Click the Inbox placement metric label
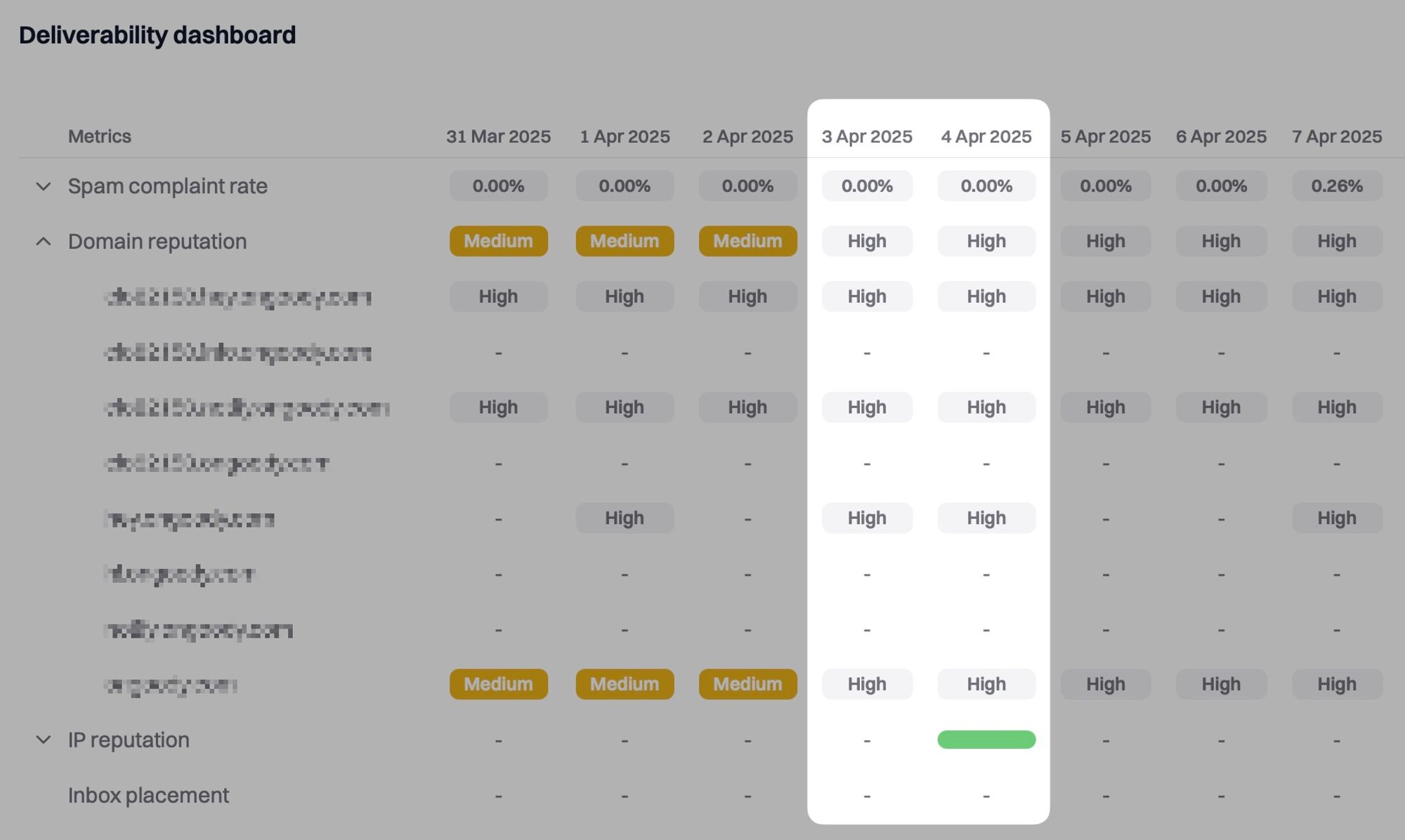 pyautogui.click(x=148, y=795)
